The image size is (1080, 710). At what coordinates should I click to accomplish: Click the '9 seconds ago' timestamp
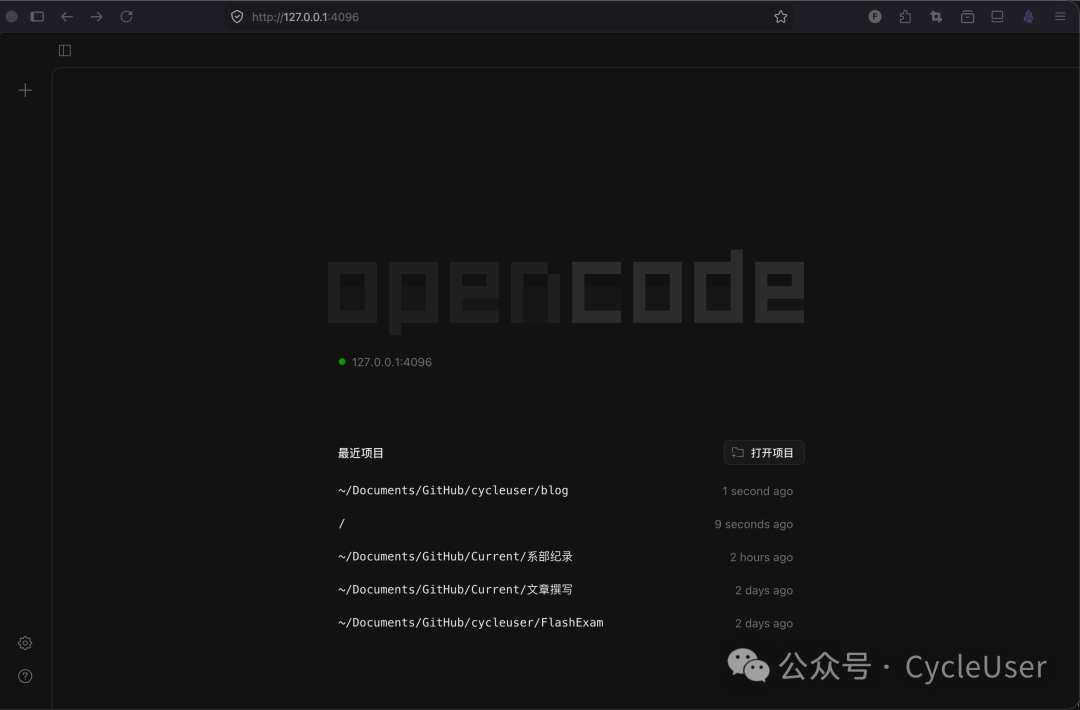(x=754, y=524)
